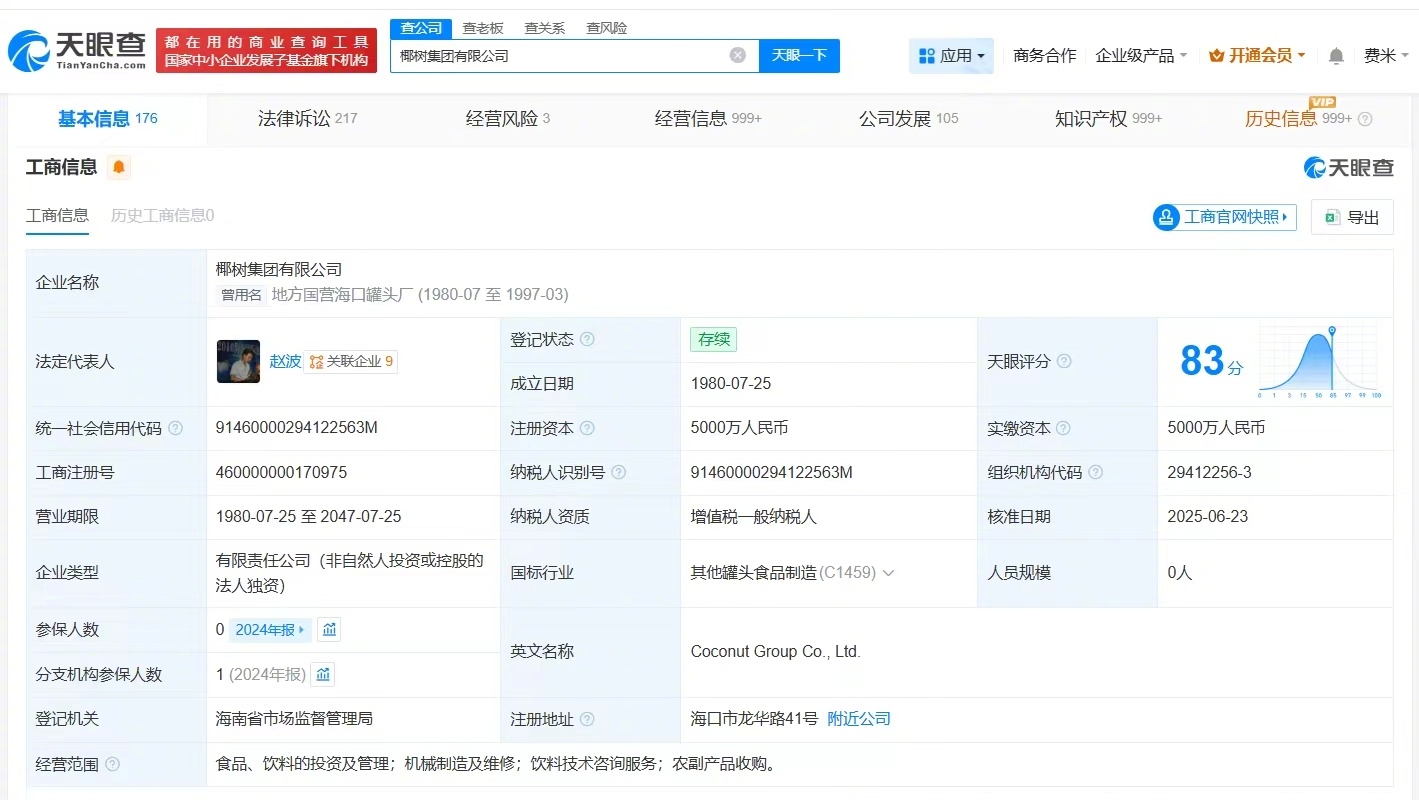
Task: Select the 查老板 search tab
Action: (484, 28)
